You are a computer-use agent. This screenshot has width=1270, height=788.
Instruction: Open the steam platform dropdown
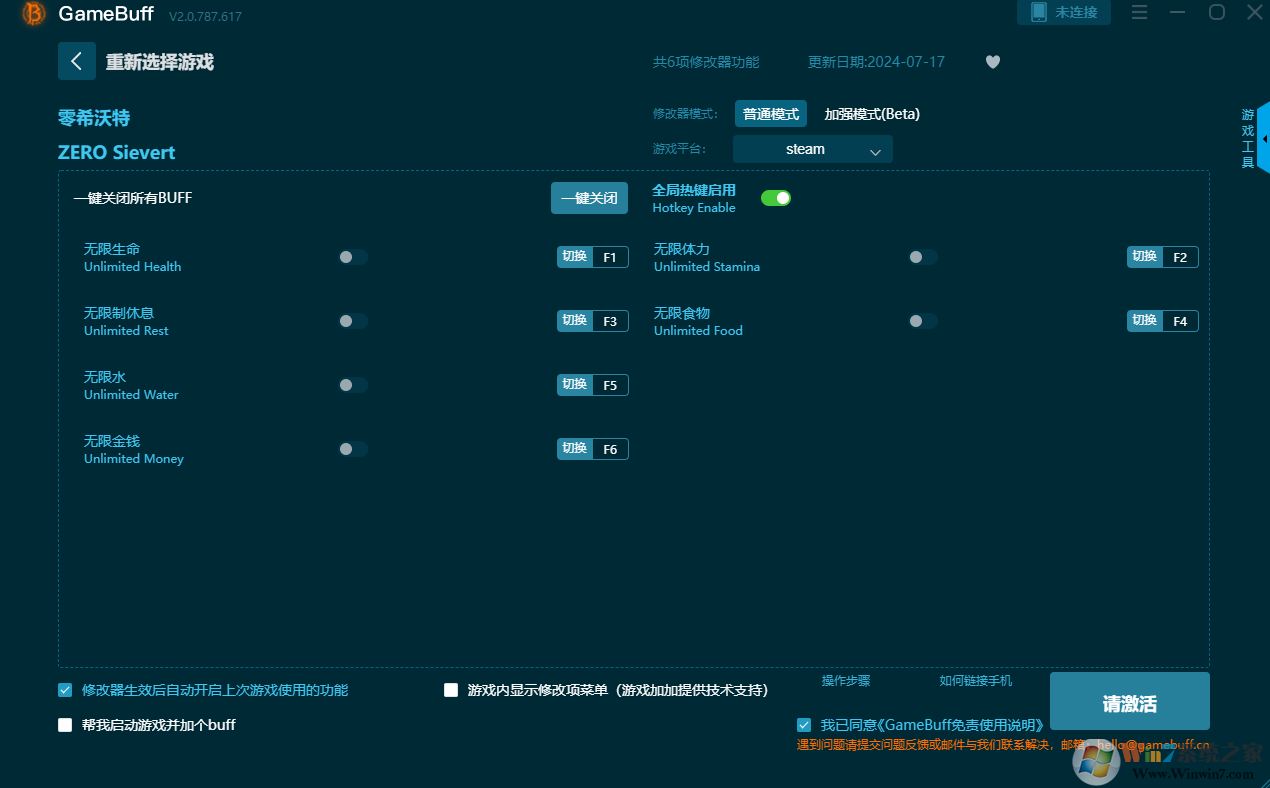point(812,150)
